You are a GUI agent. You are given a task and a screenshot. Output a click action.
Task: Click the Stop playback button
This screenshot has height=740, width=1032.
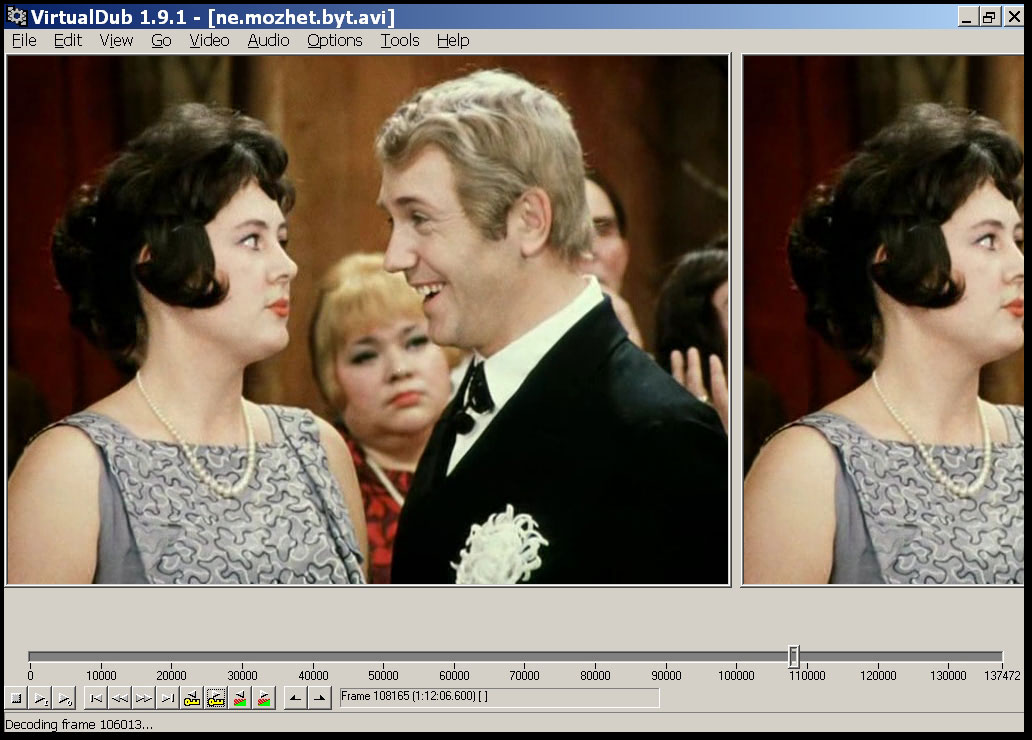16,698
